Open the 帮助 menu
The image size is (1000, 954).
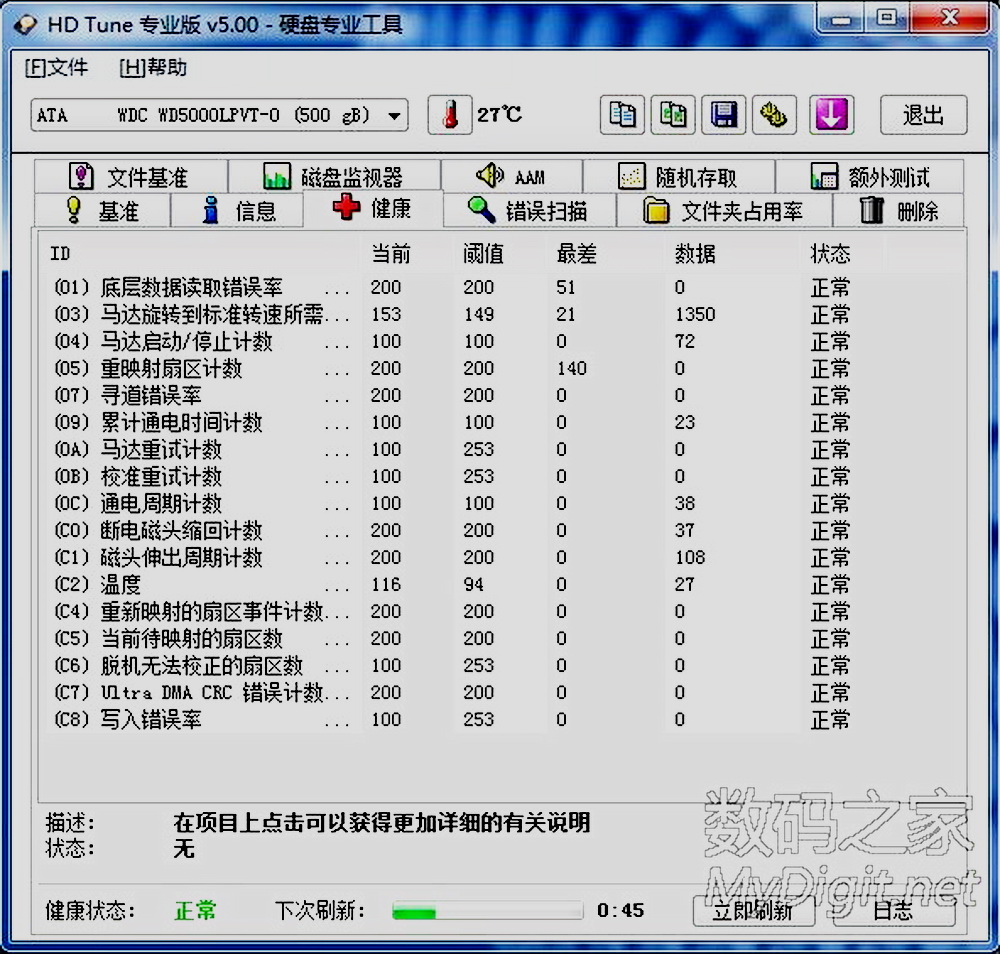153,68
